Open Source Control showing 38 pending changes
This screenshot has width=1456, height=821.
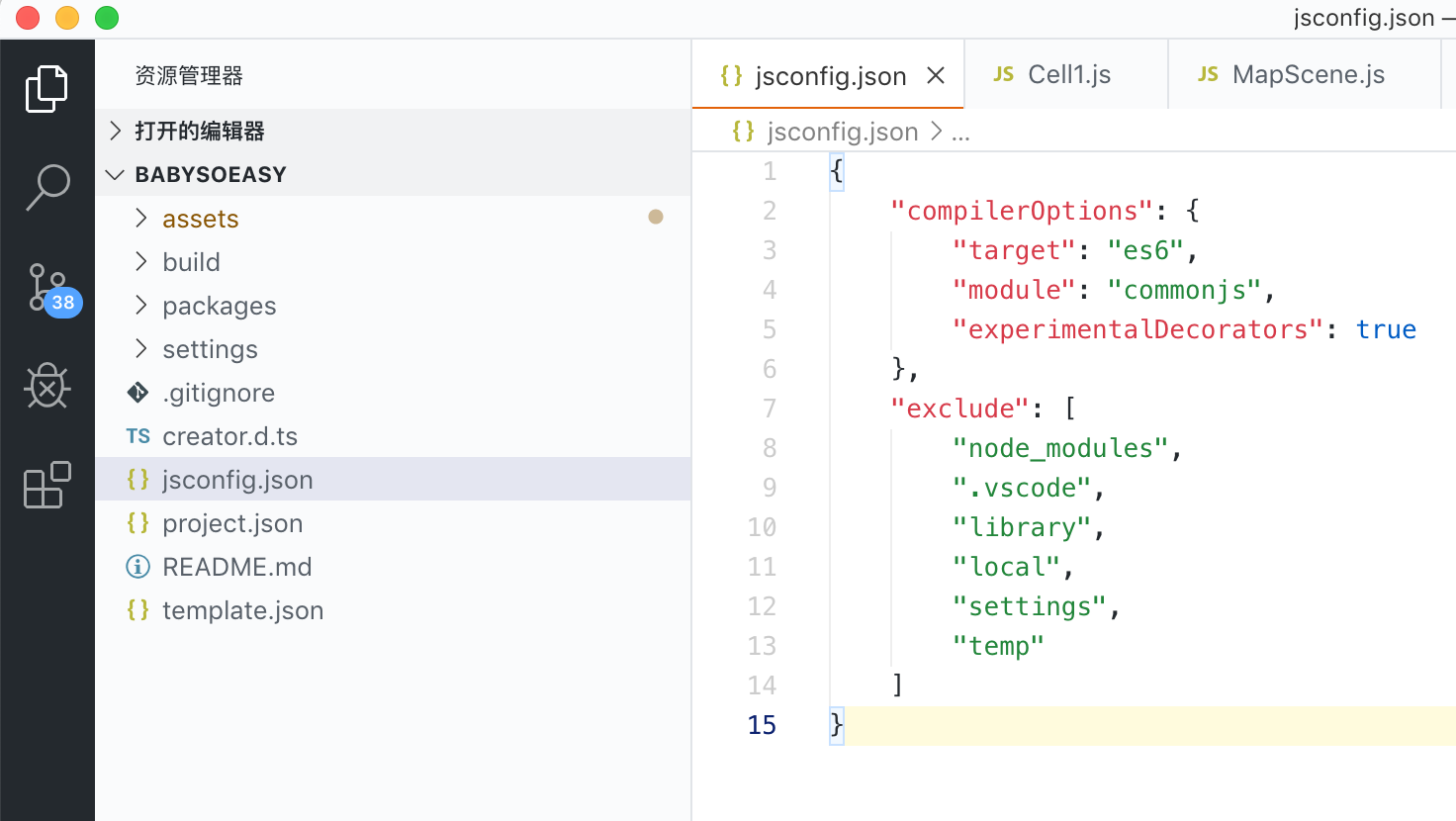47,288
